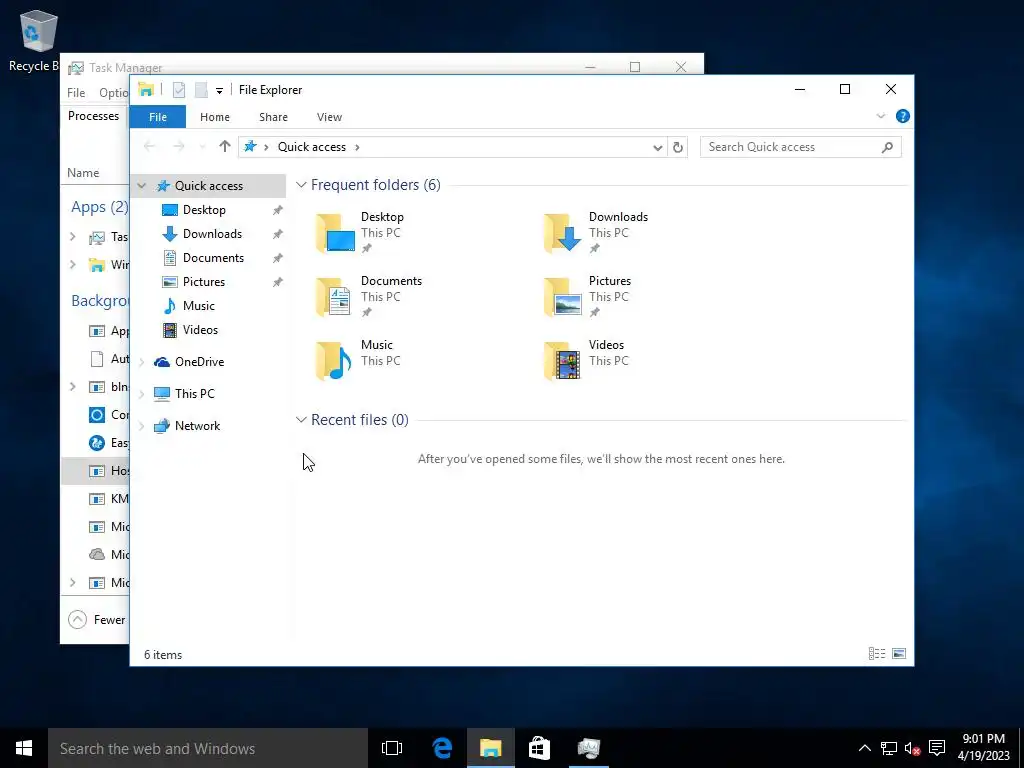This screenshot has width=1024, height=768.
Task: Collapse the Frequent folders group
Action: coord(301,185)
